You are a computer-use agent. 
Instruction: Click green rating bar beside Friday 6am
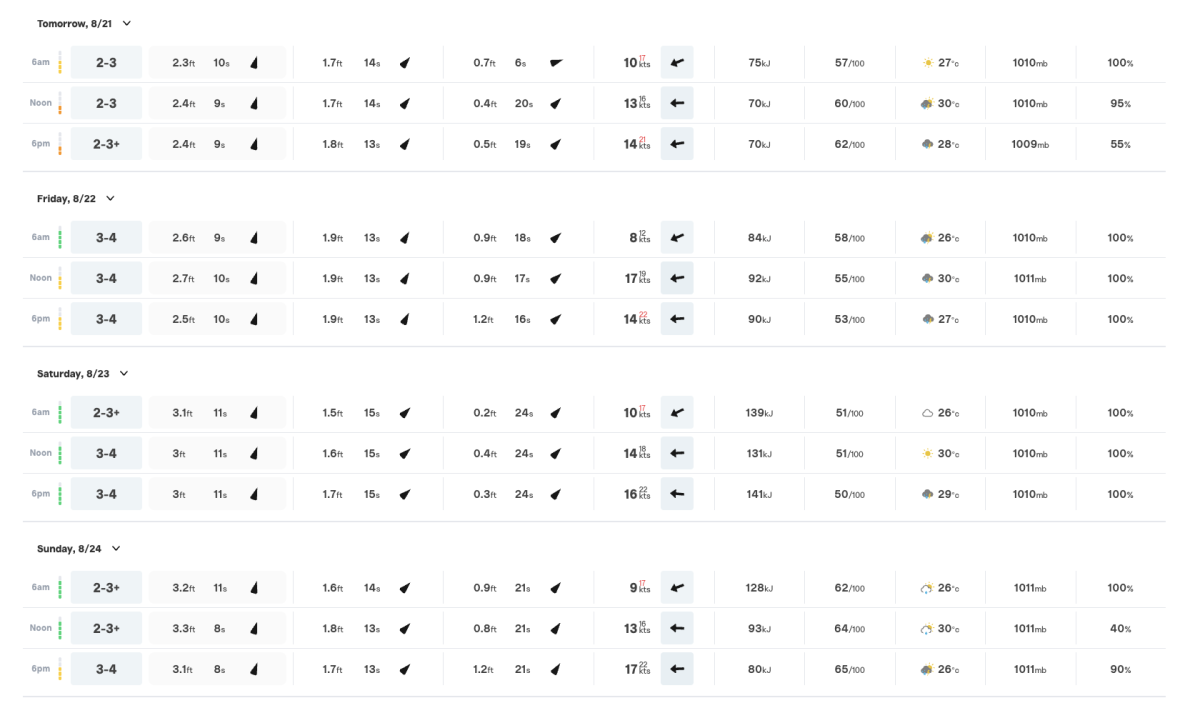(60, 238)
